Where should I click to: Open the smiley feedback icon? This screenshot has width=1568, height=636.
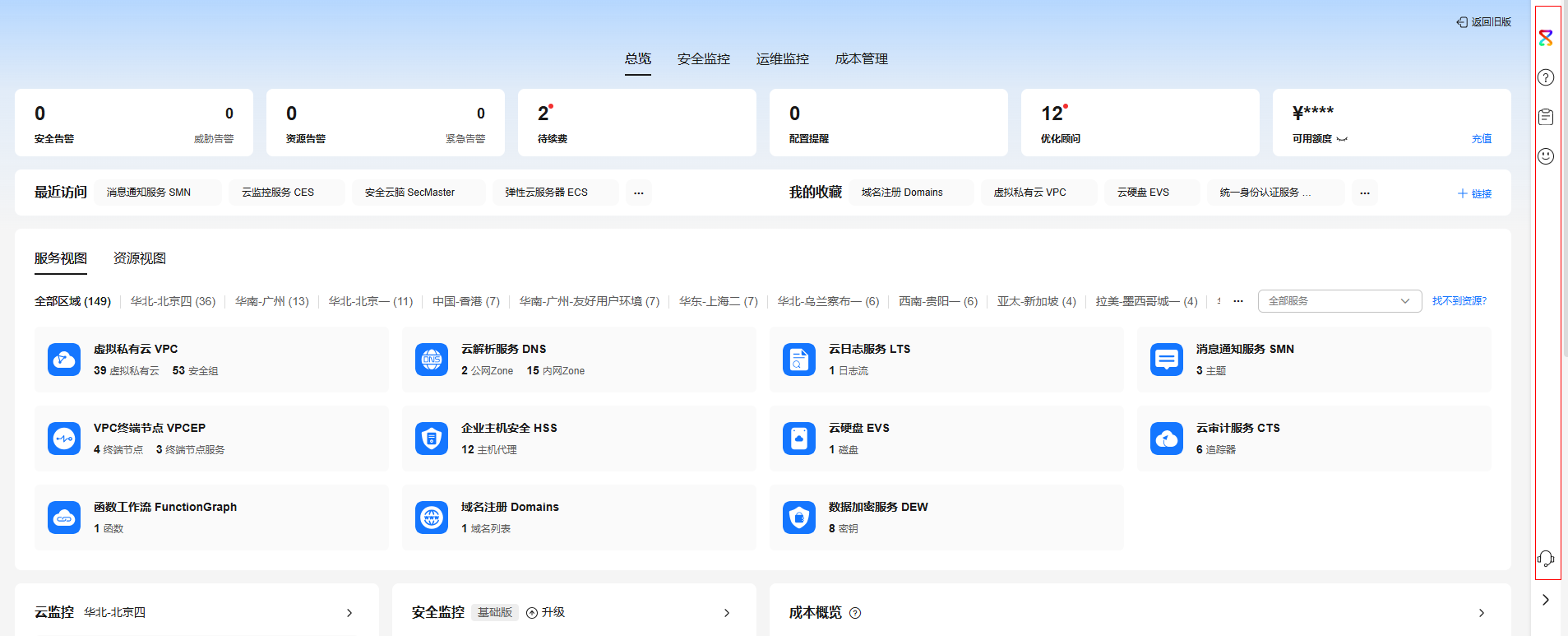[x=1546, y=156]
